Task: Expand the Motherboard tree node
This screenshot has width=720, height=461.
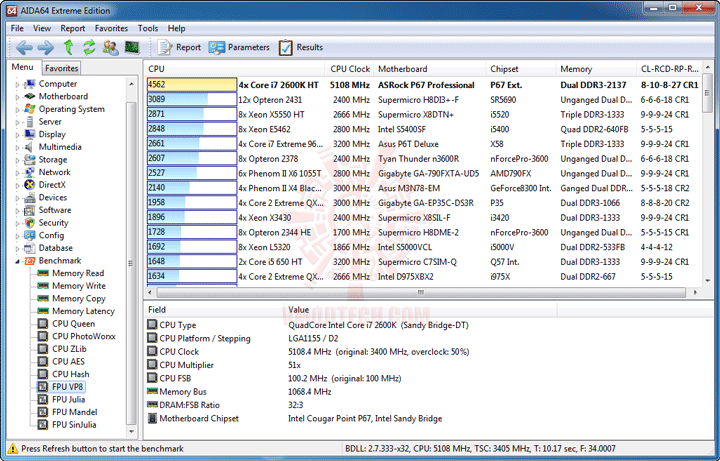Action: coord(17,96)
